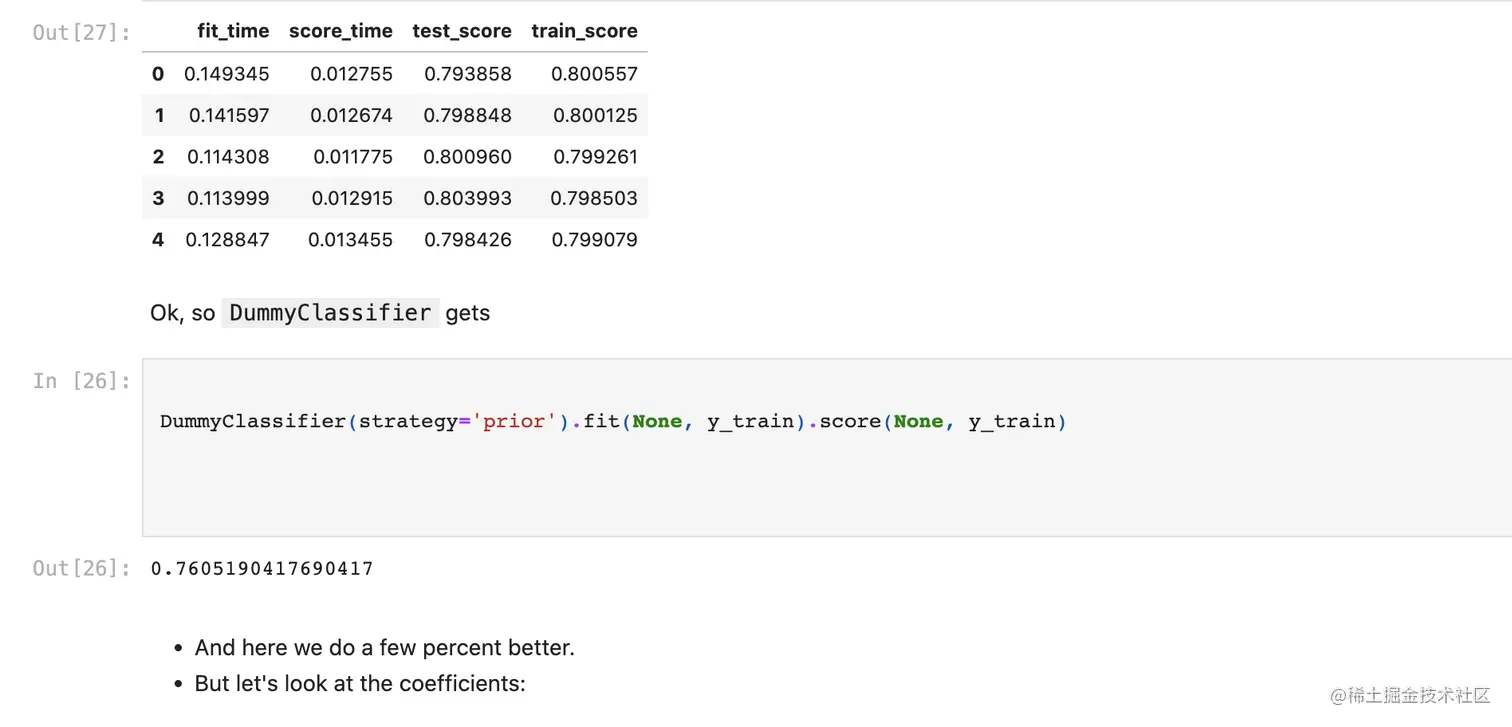Viewport: 1512px width, 727px height.
Task: Click the Out[27] output prompt
Action: (81, 32)
